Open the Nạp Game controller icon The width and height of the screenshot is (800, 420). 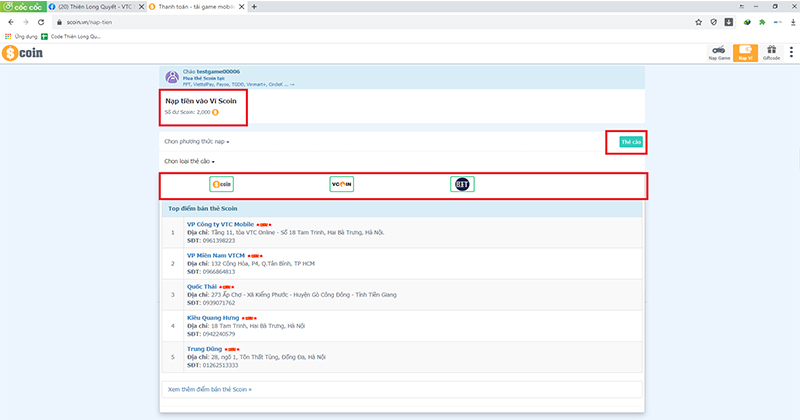(719, 53)
